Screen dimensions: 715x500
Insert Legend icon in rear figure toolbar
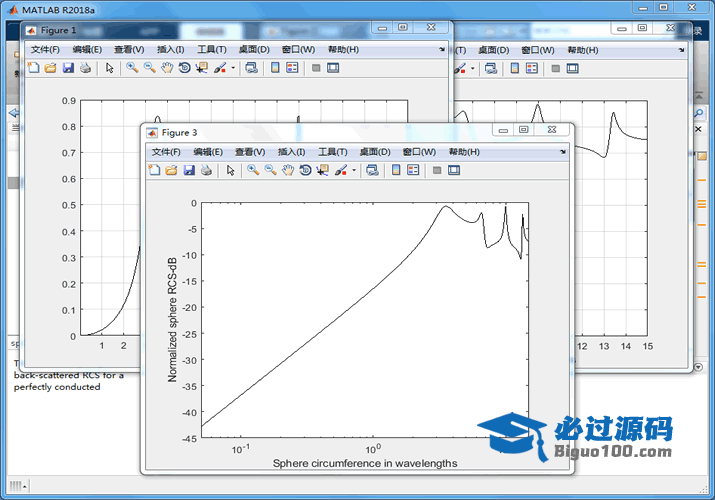point(532,68)
